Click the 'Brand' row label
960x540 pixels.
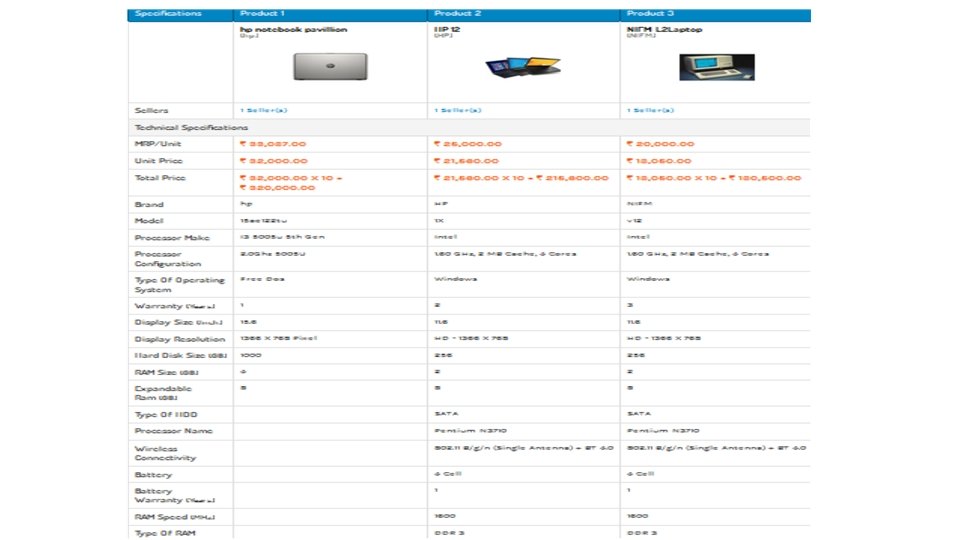click(149, 204)
